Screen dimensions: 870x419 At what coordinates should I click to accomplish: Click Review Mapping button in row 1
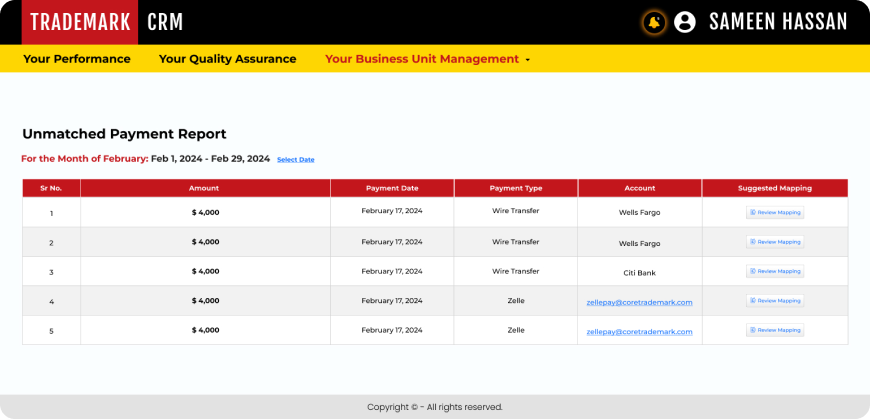coord(775,213)
